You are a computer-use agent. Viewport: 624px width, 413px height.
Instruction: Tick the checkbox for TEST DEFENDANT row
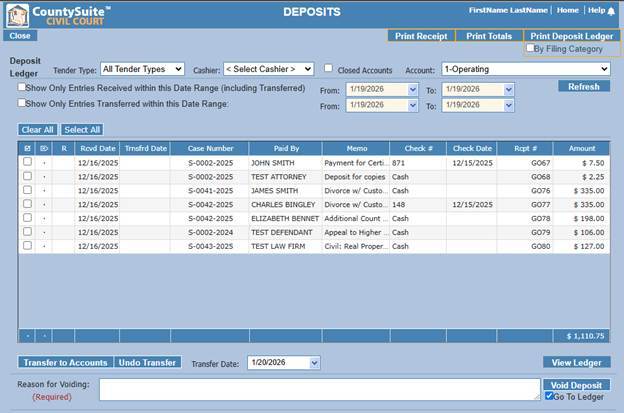pyautogui.click(x=27, y=231)
